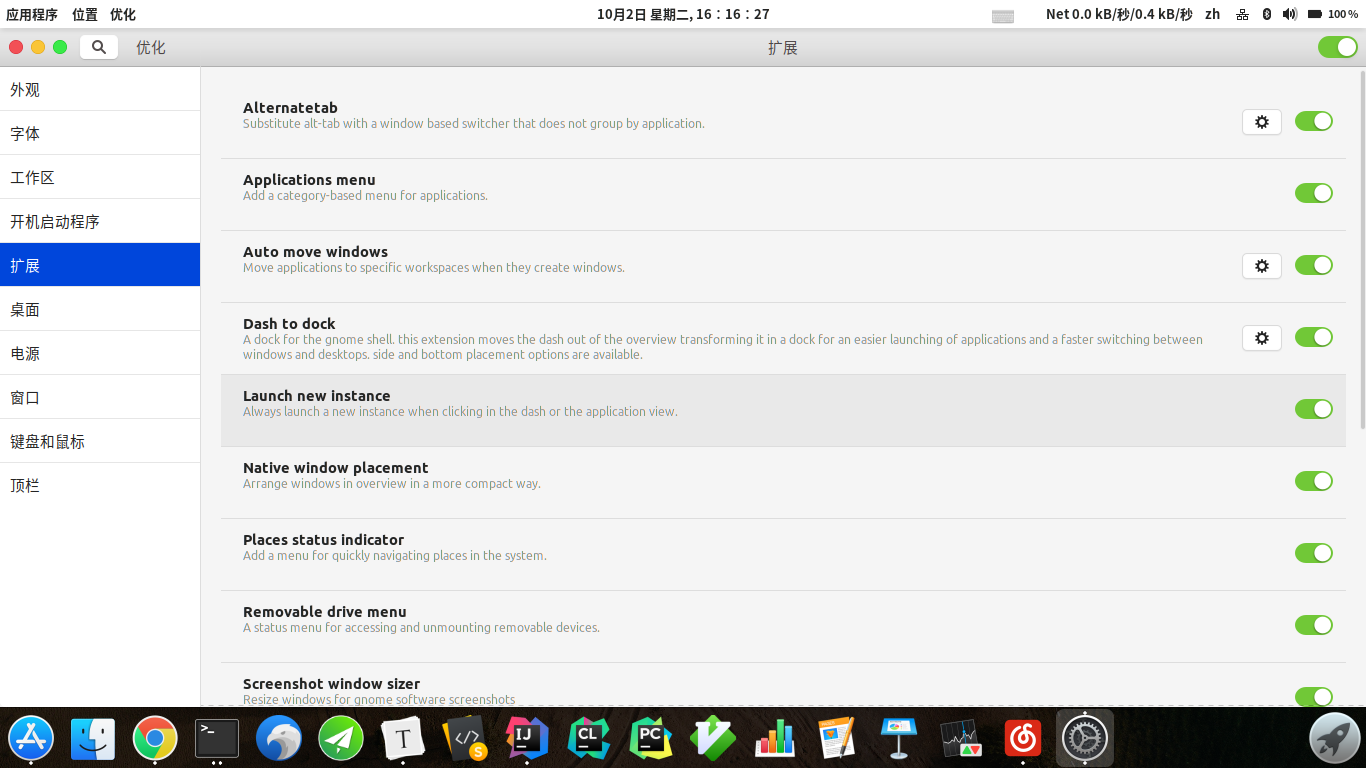The image size is (1366, 768).
Task: Go to 顶栏 top bar section
Action: pyautogui.click(x=100, y=485)
